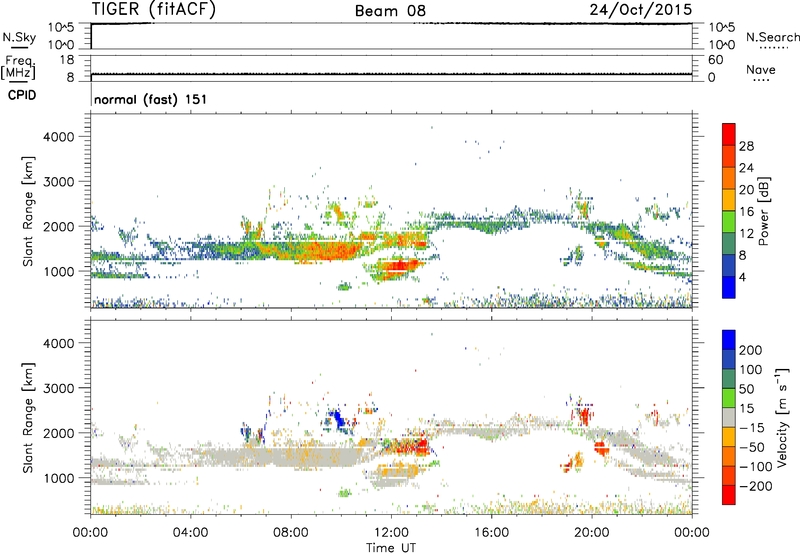Click the '200' Velocity colorbar tick
This screenshot has height=554, width=800.
click(751, 350)
